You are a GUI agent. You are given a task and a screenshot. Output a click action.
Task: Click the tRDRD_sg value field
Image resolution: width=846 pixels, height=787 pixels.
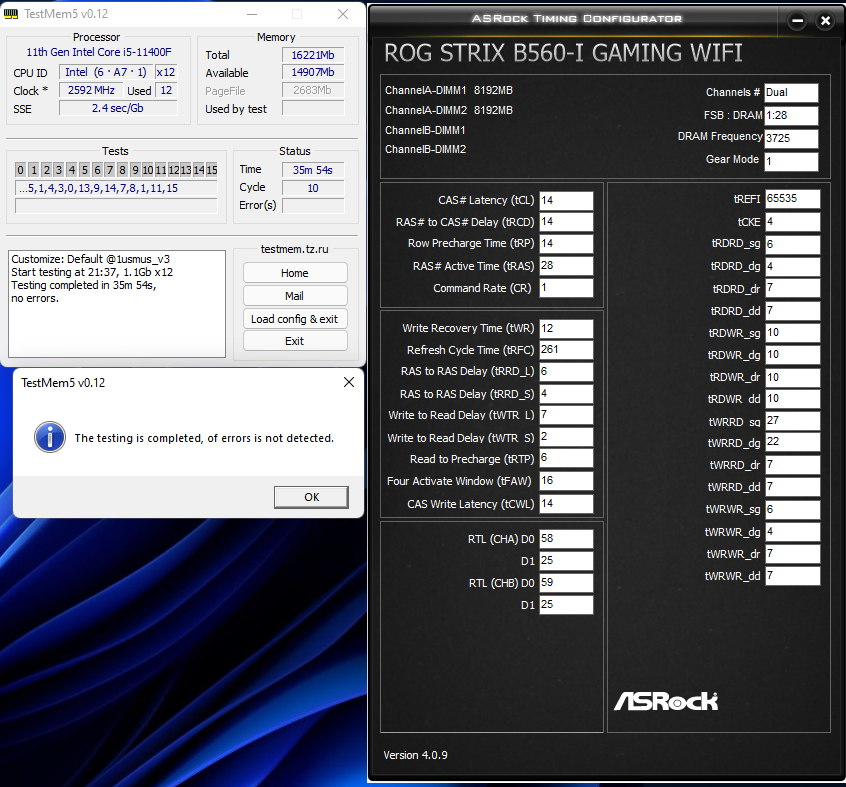(793, 244)
